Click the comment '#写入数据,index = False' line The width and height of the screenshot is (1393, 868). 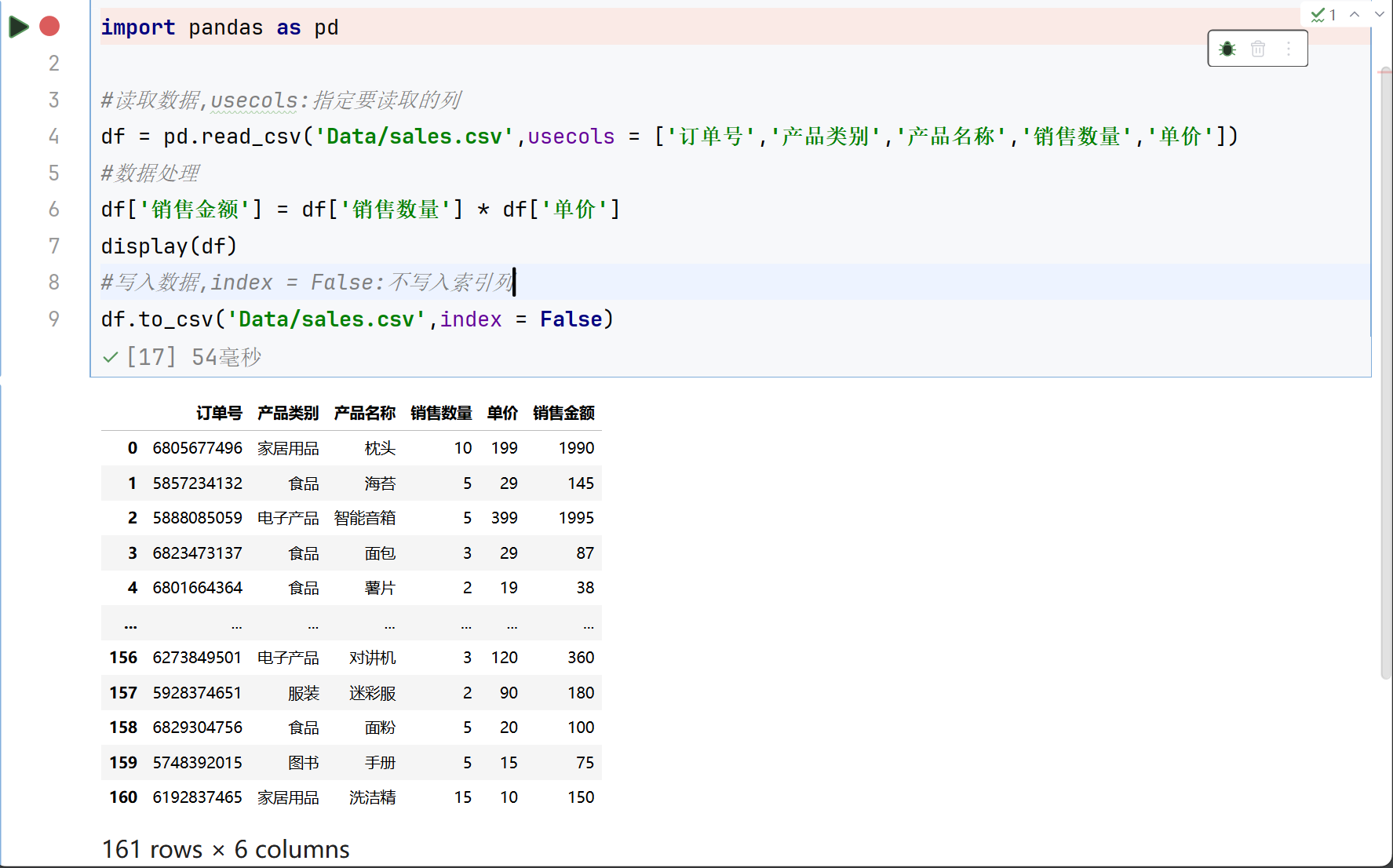click(307, 283)
